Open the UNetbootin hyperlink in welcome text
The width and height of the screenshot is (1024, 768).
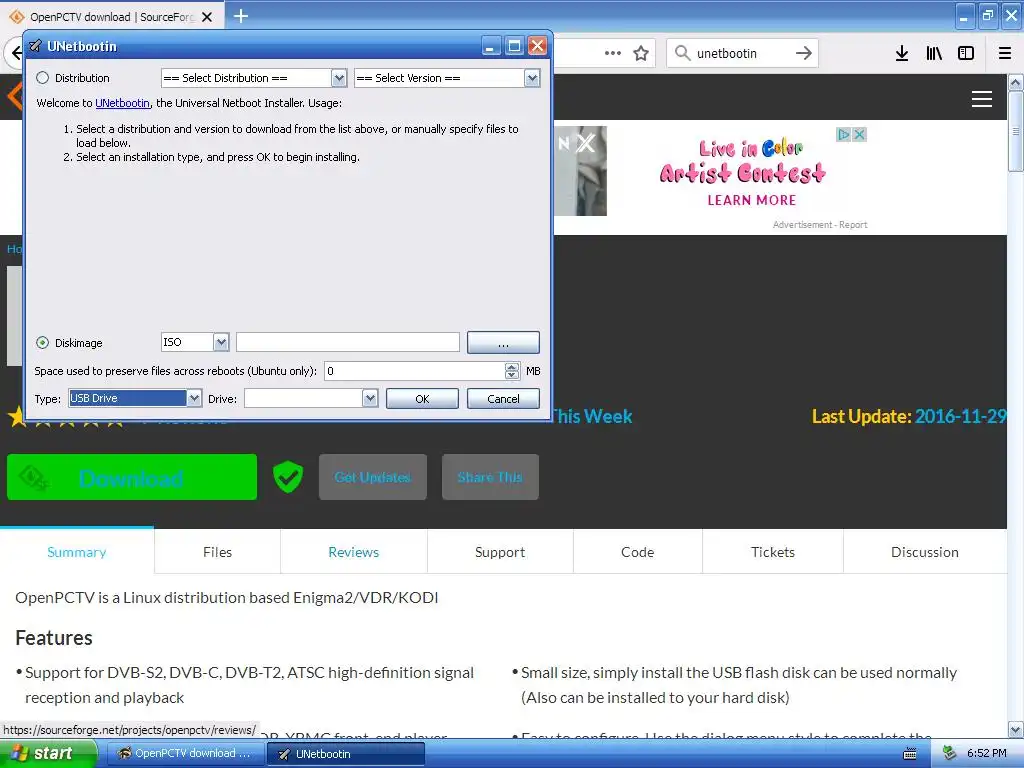point(123,103)
